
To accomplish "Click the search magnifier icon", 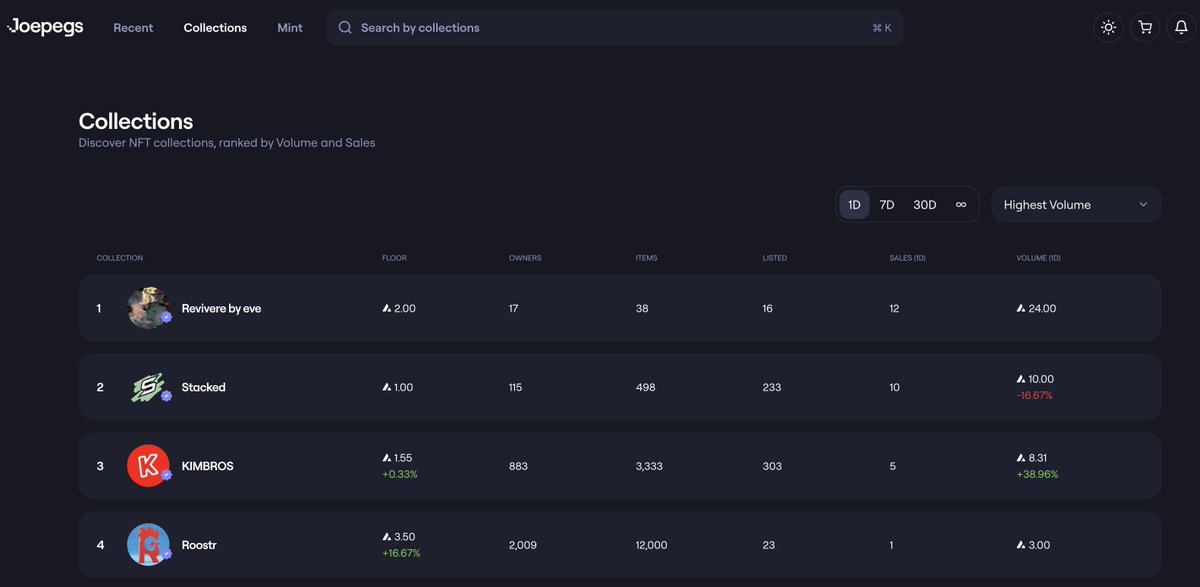I will (x=345, y=28).
